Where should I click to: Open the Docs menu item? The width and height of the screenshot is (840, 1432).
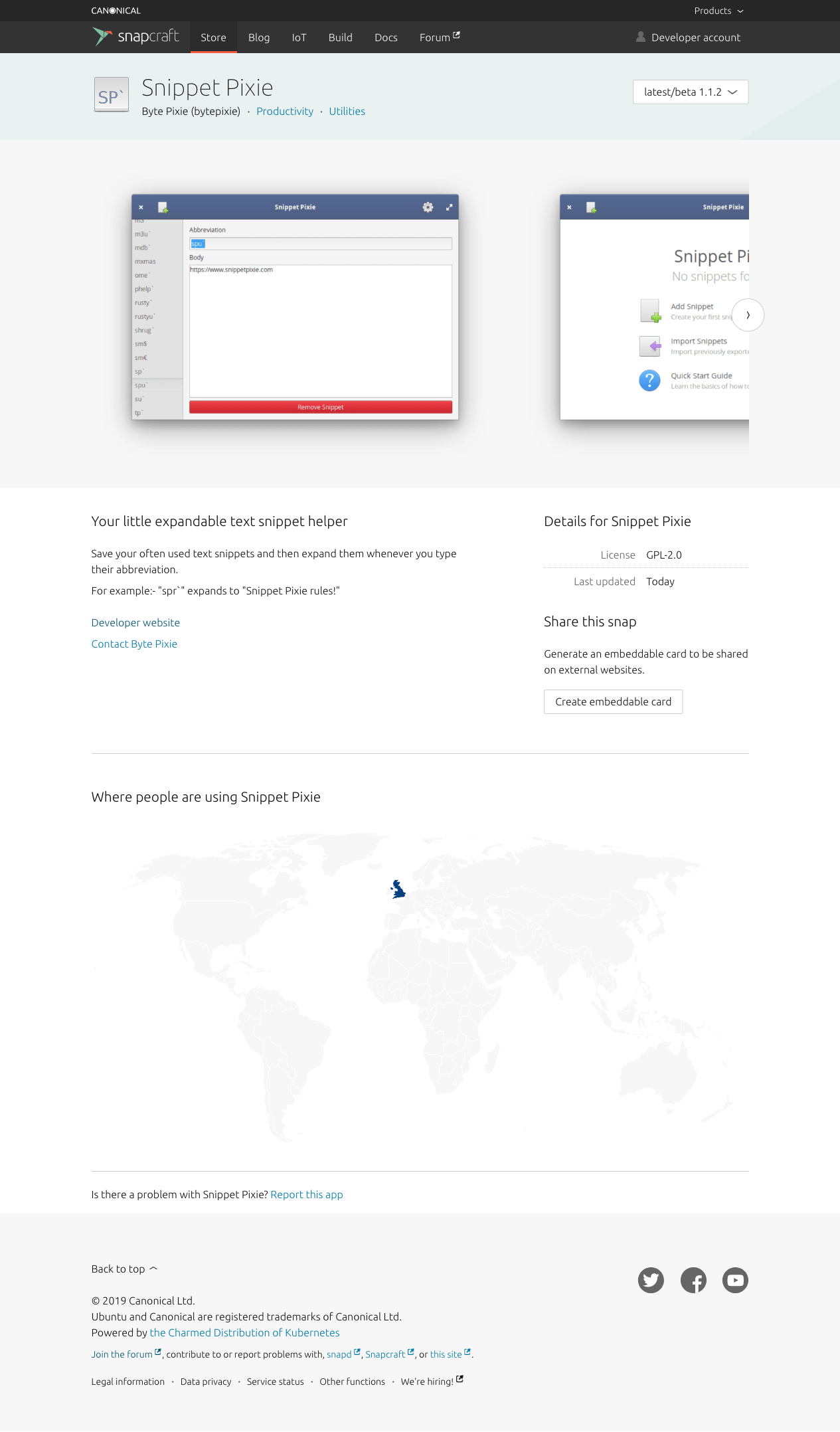click(x=386, y=37)
